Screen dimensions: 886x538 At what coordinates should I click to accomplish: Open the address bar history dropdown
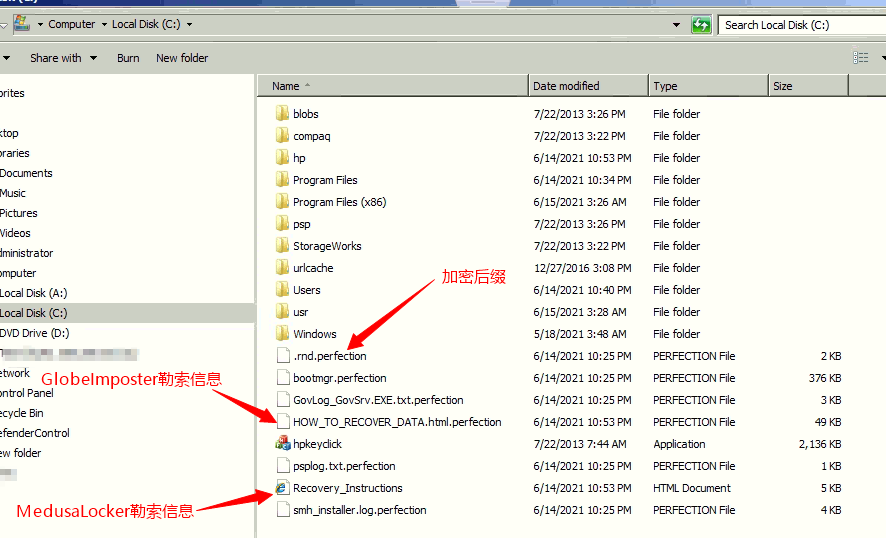coord(676,25)
